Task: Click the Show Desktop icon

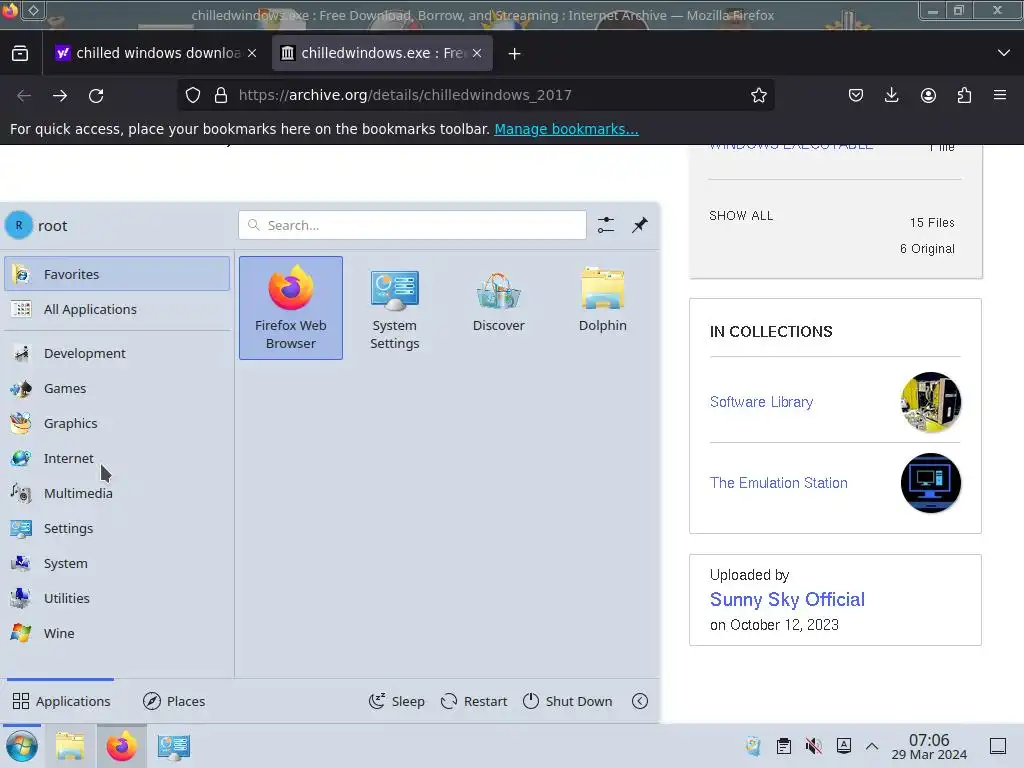Action: (998, 746)
